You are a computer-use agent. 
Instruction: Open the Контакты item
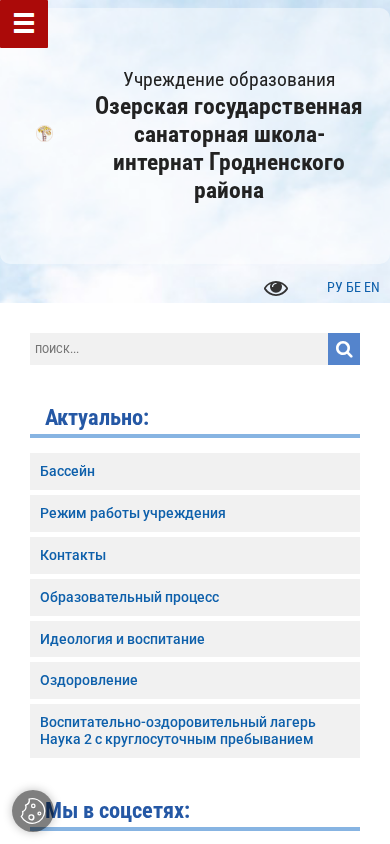(195, 555)
